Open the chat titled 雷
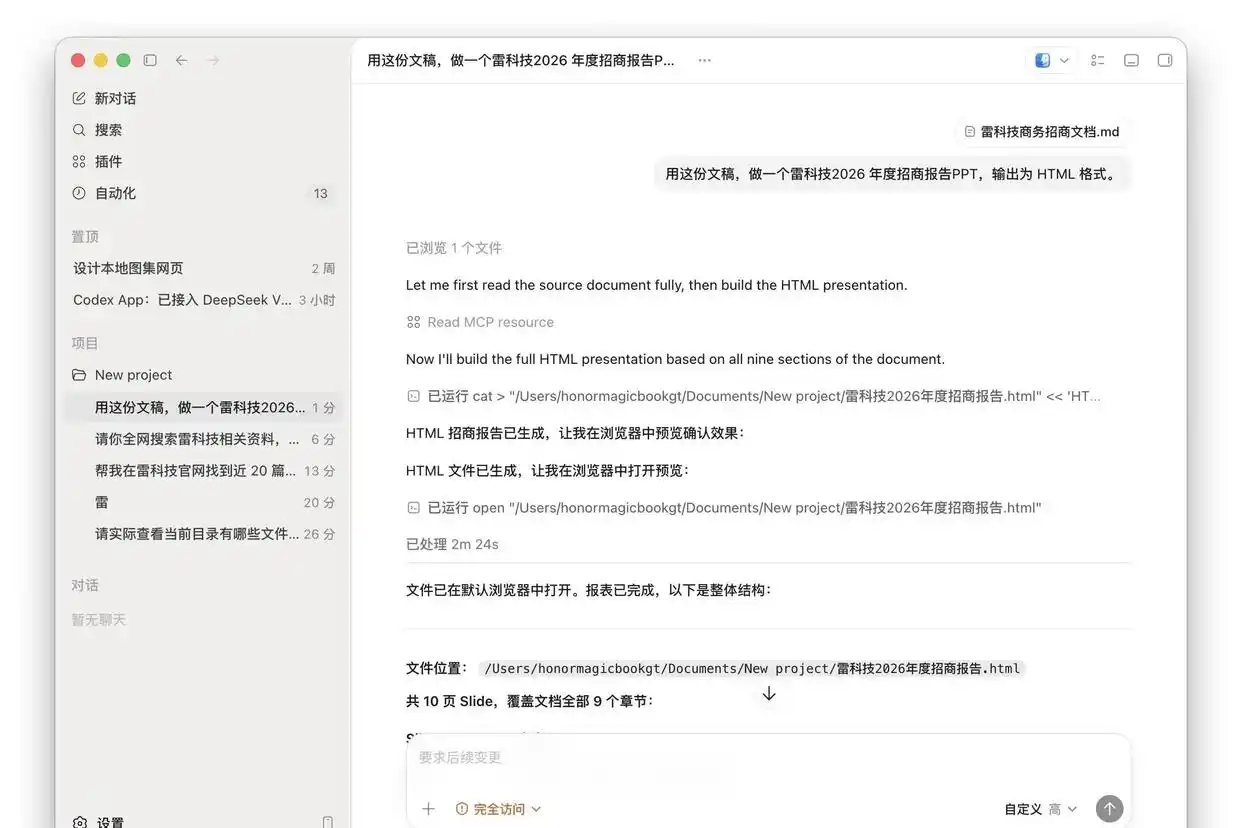This screenshot has width=1242, height=828. [x=203, y=503]
